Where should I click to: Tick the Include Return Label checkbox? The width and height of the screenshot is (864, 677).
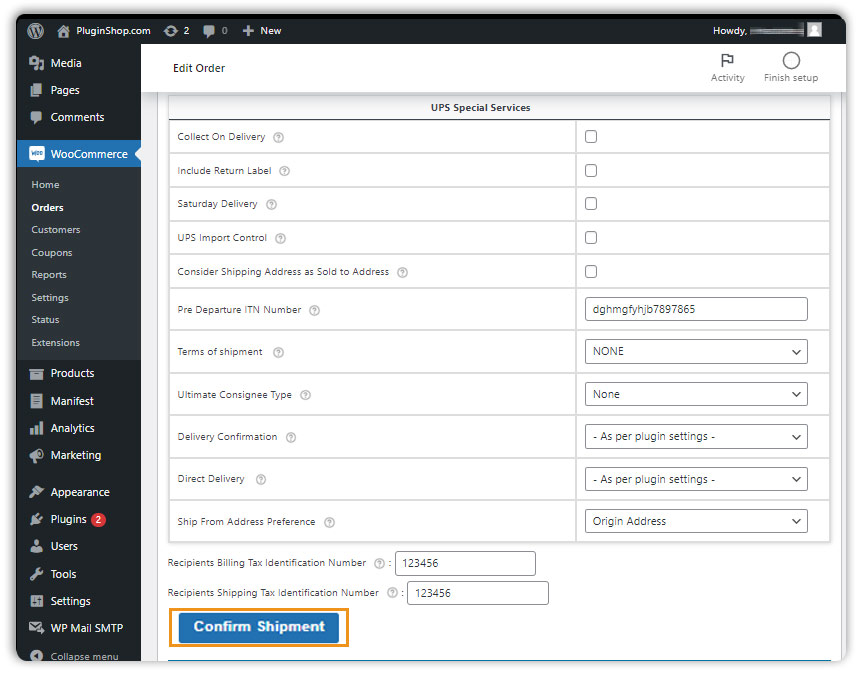[x=591, y=171]
